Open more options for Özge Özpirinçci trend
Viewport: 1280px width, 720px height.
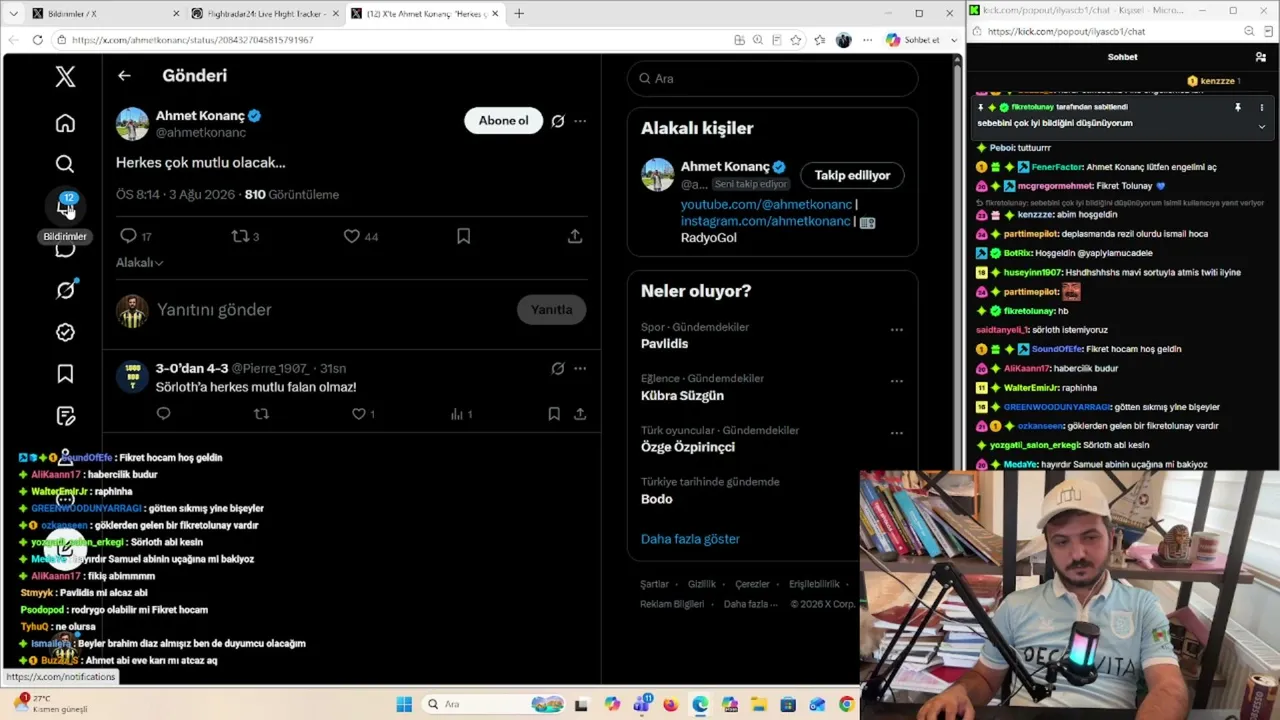pos(896,433)
